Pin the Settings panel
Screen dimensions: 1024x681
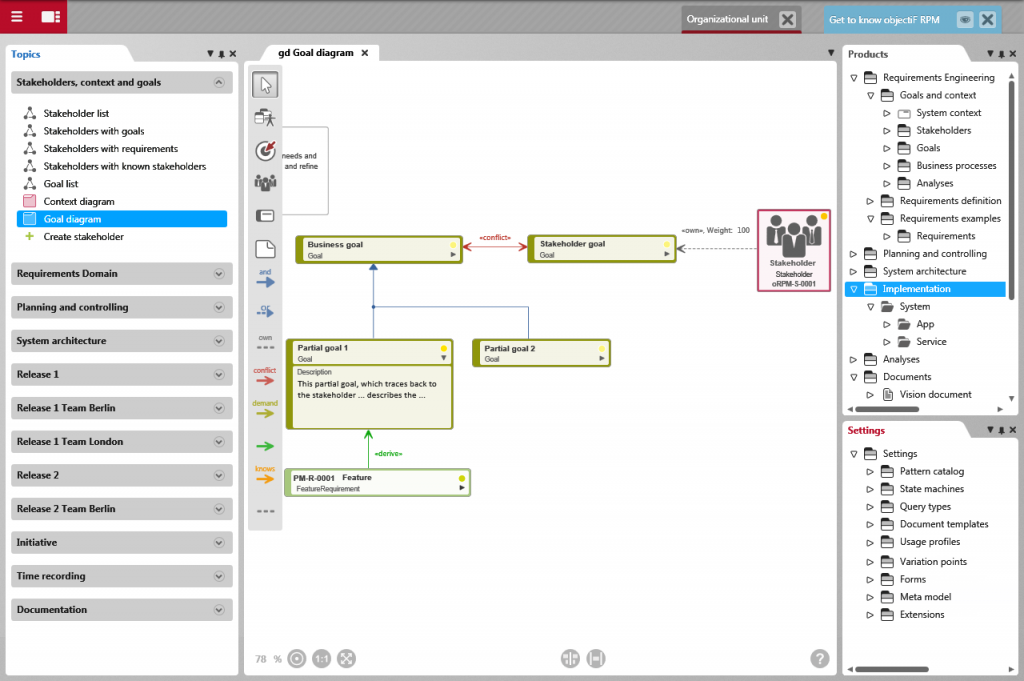click(x=1001, y=430)
